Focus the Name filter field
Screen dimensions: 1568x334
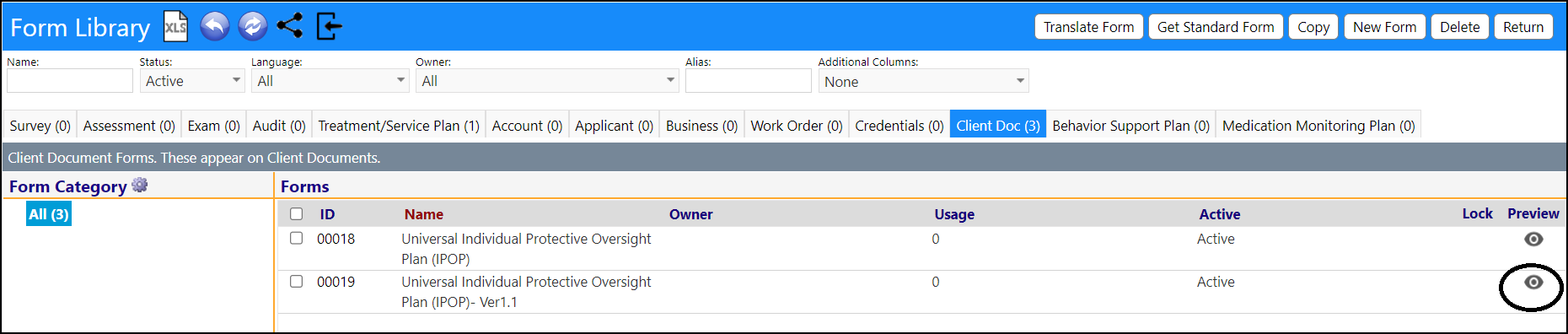pos(70,81)
